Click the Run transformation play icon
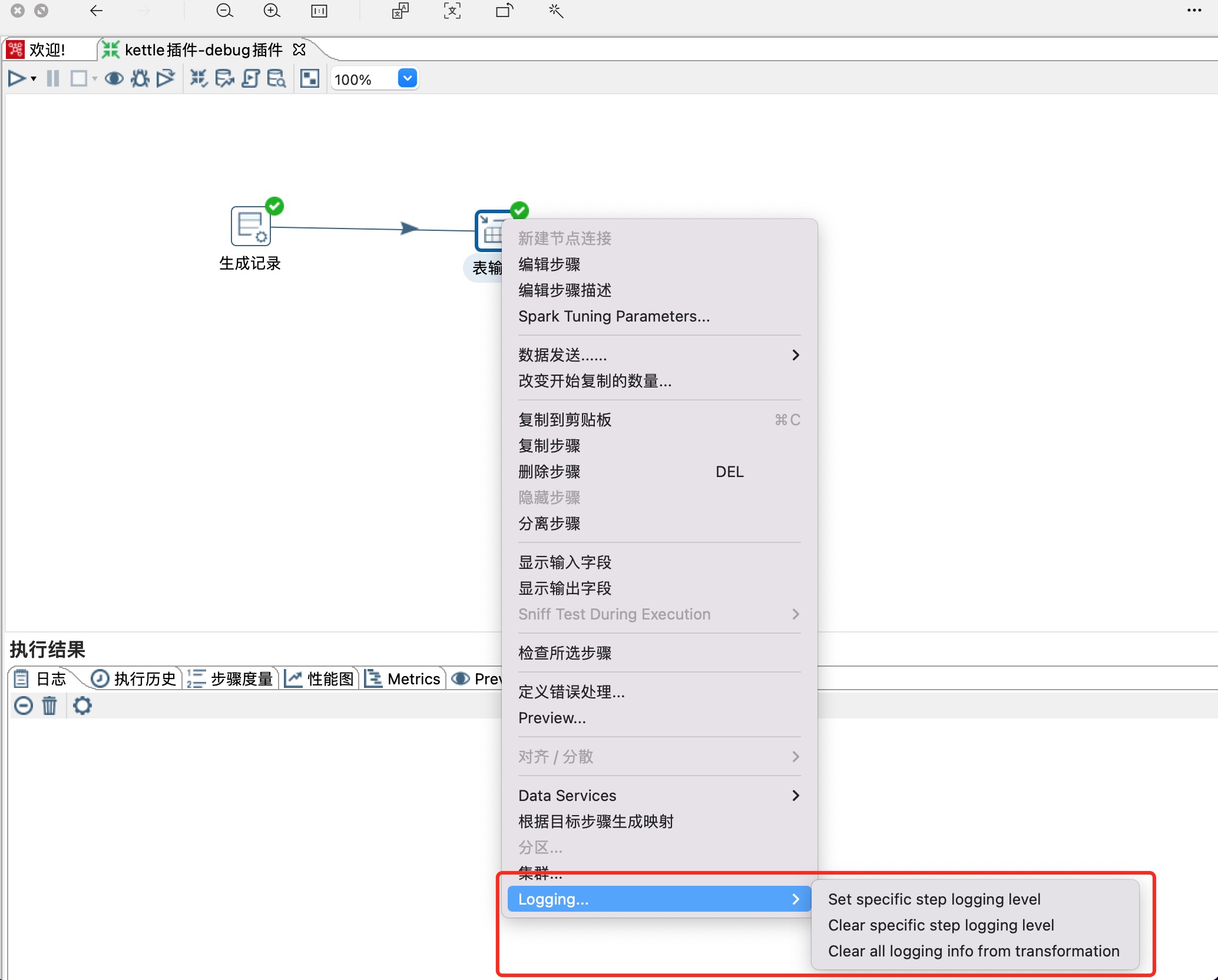Viewport: 1218px width, 980px height. click(16, 78)
